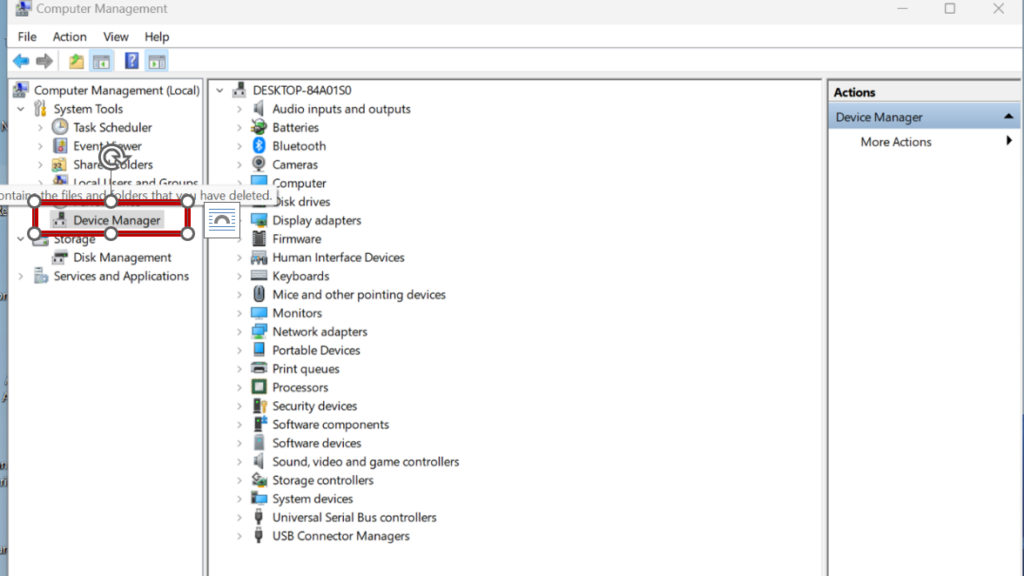The width and height of the screenshot is (1024, 576).
Task: Expand the Display adapters node
Action: [x=240, y=221]
